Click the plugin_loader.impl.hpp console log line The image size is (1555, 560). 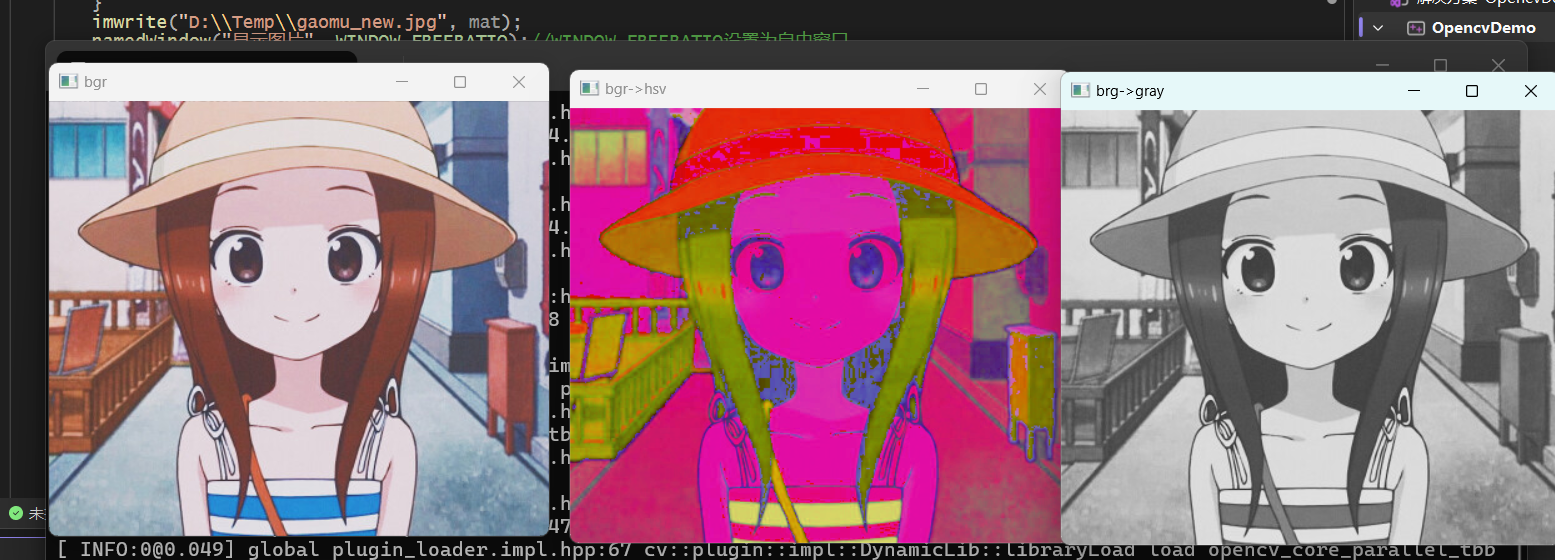tap(776, 549)
